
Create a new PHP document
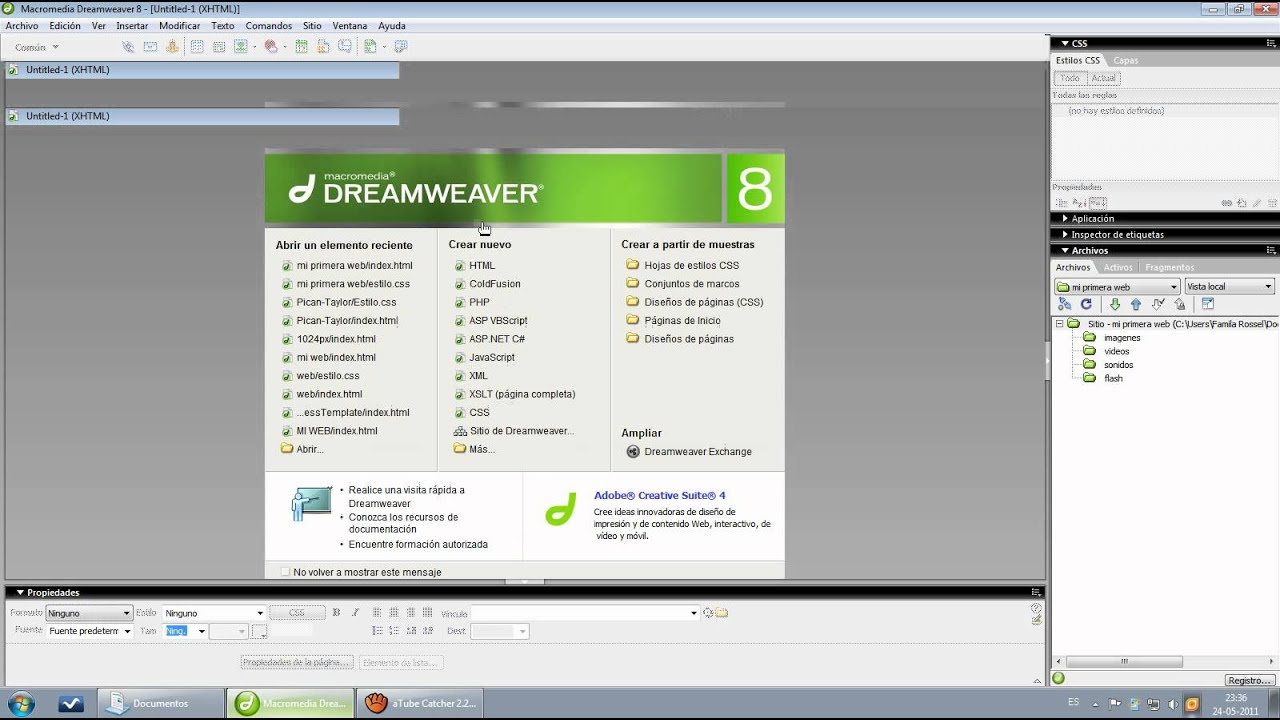coord(479,302)
